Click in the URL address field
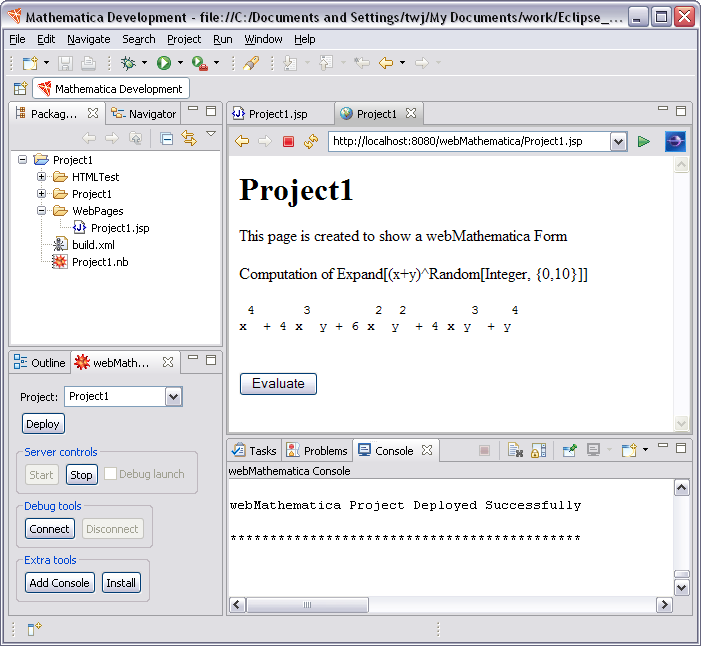This screenshot has width=701, height=646. [x=469, y=142]
